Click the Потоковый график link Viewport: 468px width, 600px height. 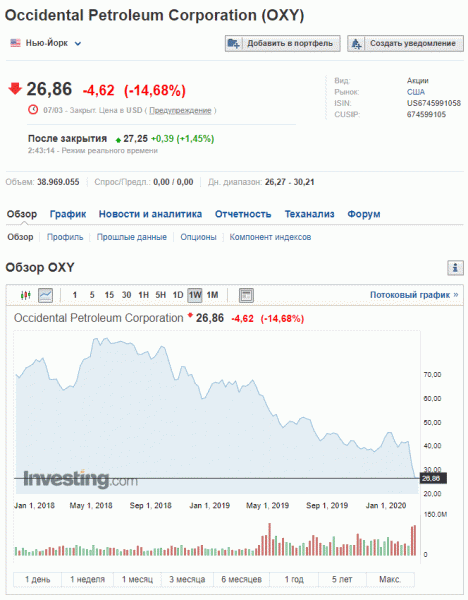[414, 295]
